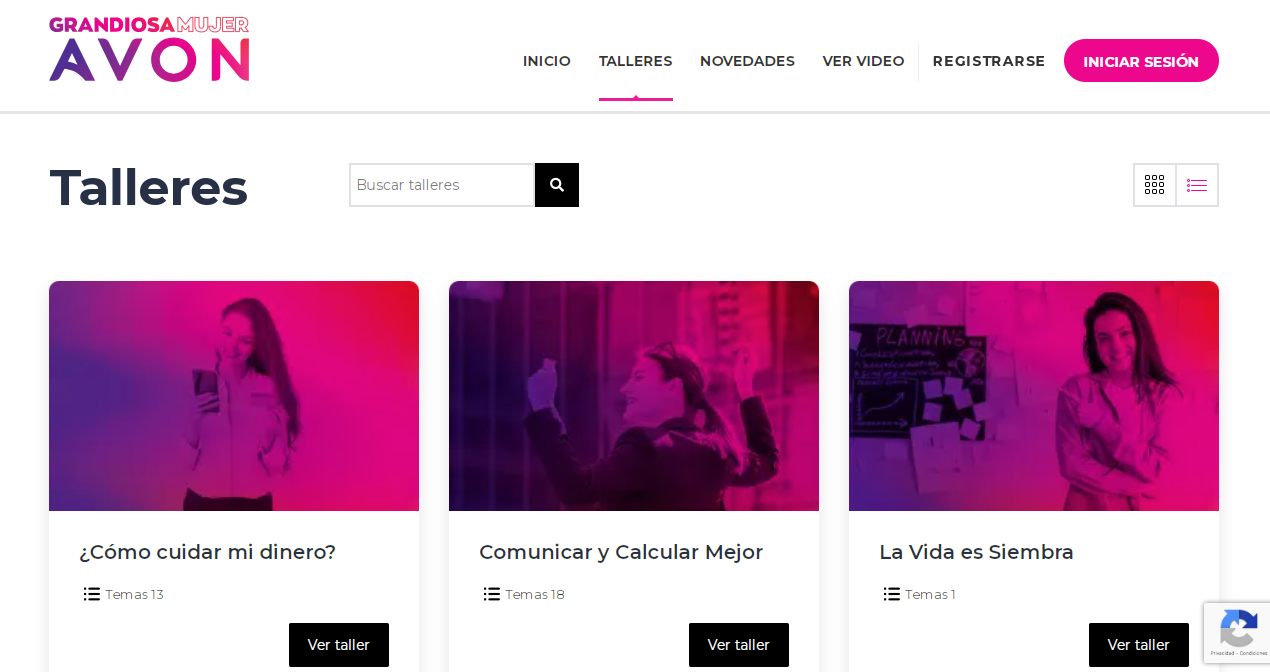The height and width of the screenshot is (672, 1270).
Task: Open the Registrarse link
Action: click(x=989, y=61)
